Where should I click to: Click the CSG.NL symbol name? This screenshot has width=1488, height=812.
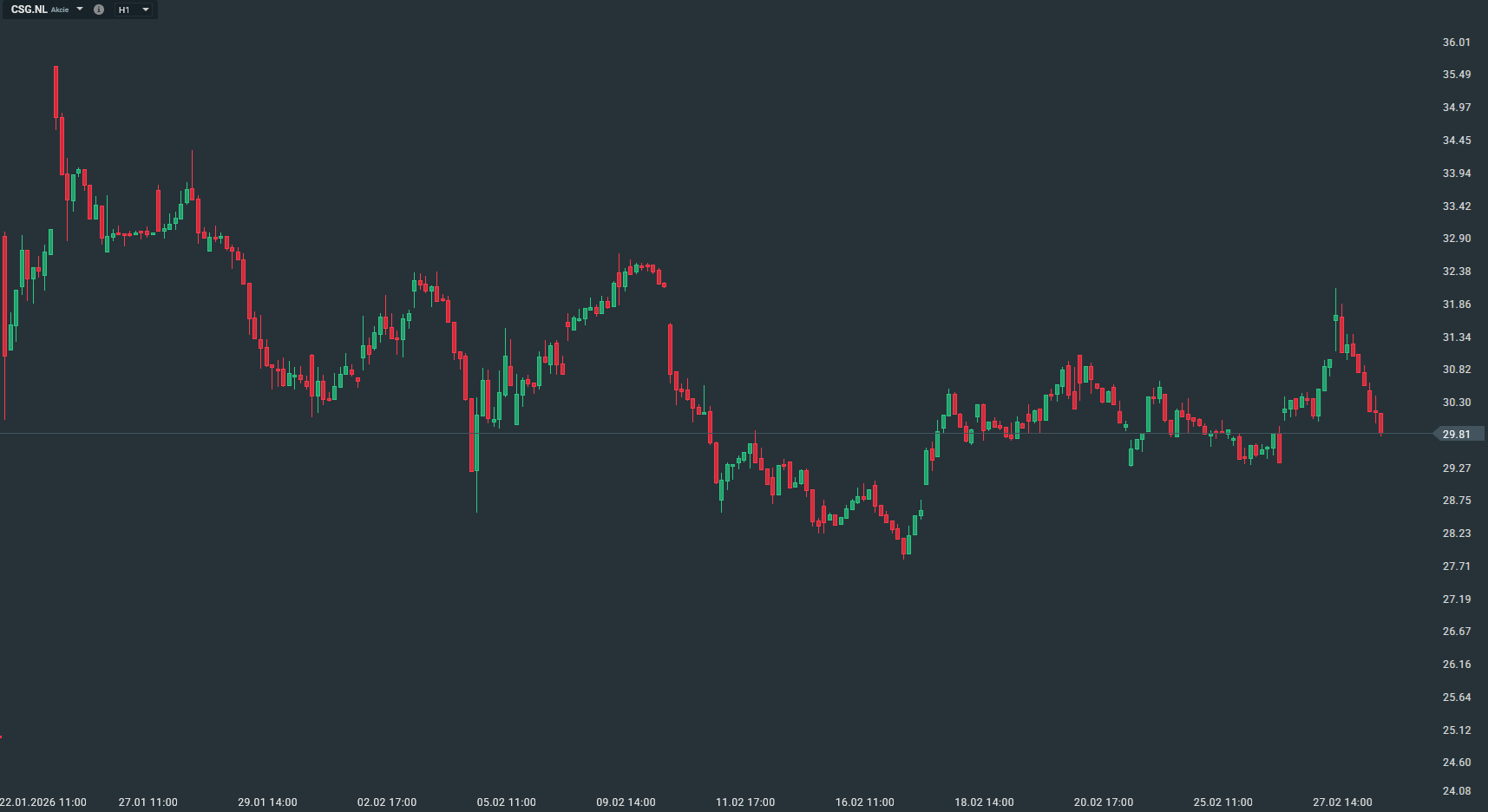pos(29,10)
